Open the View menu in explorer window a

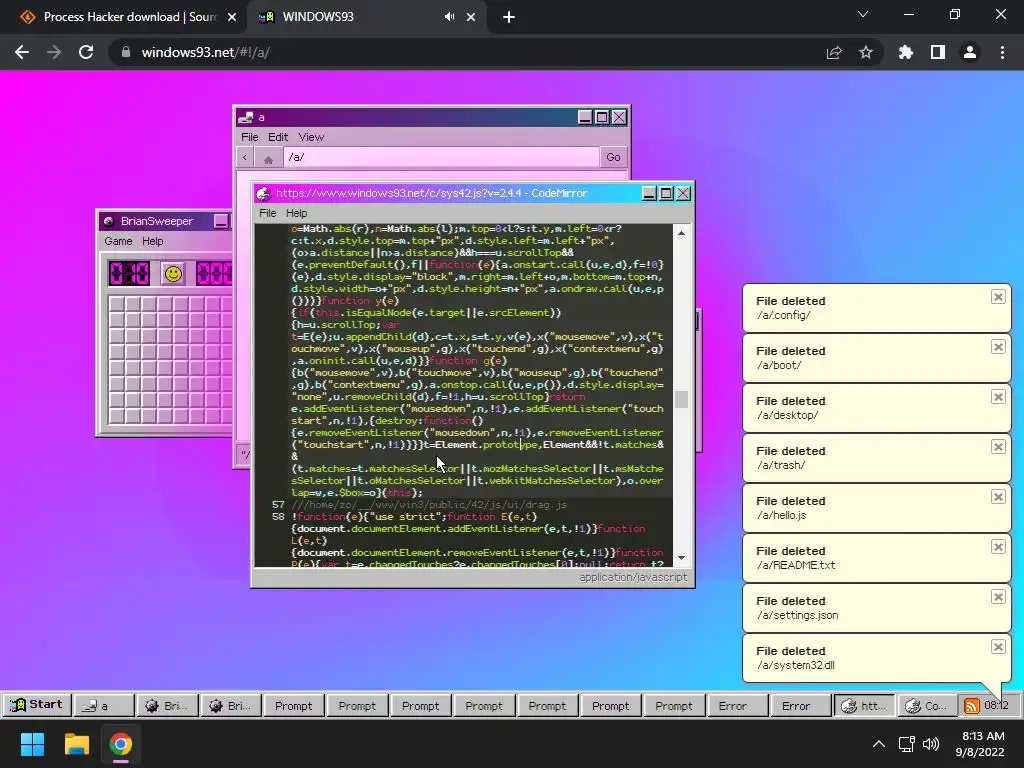[x=311, y=137]
